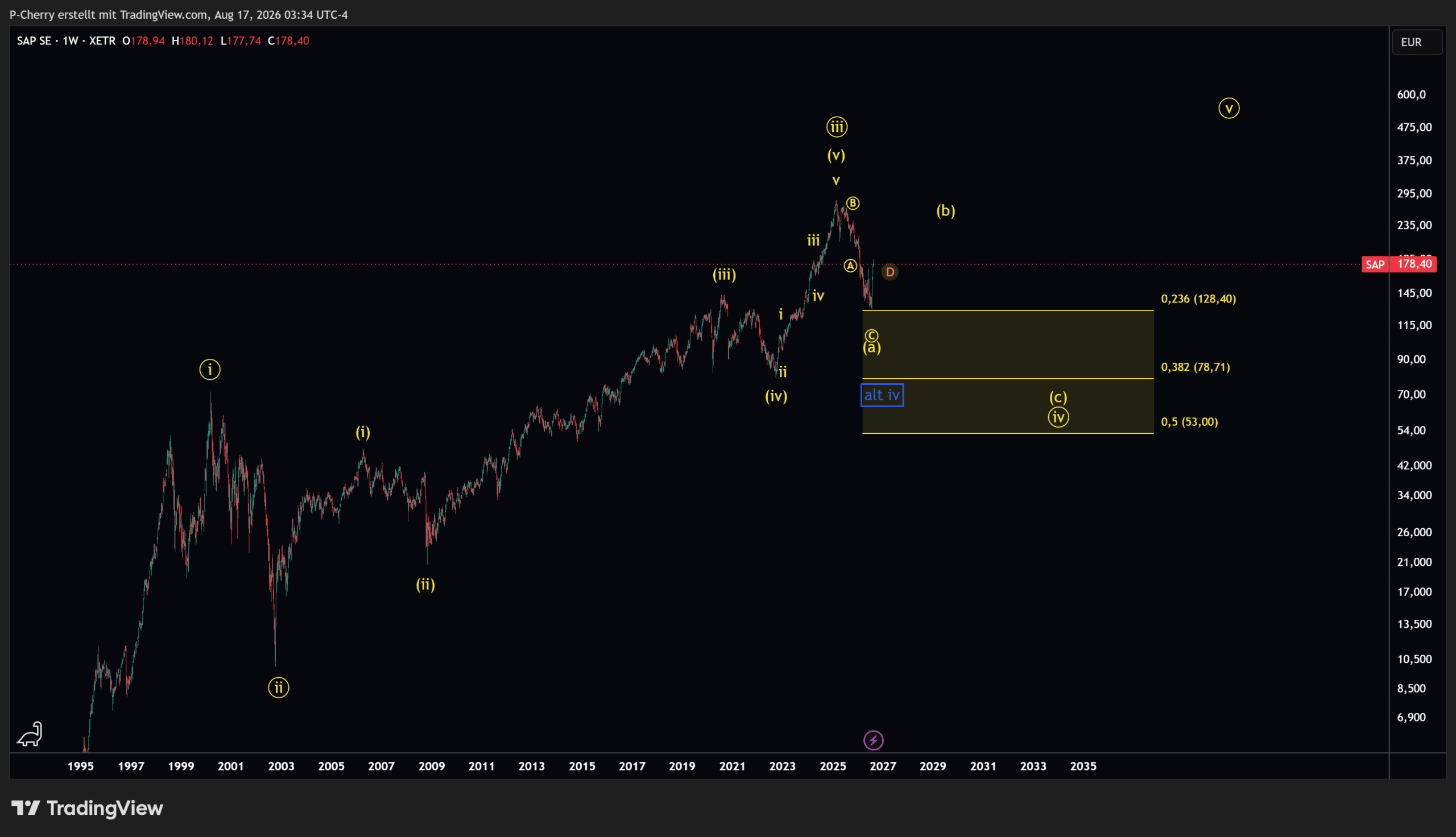Image resolution: width=1456 pixels, height=837 pixels.
Task: Select the '(iii)' wave label near 2021
Action: click(x=724, y=275)
